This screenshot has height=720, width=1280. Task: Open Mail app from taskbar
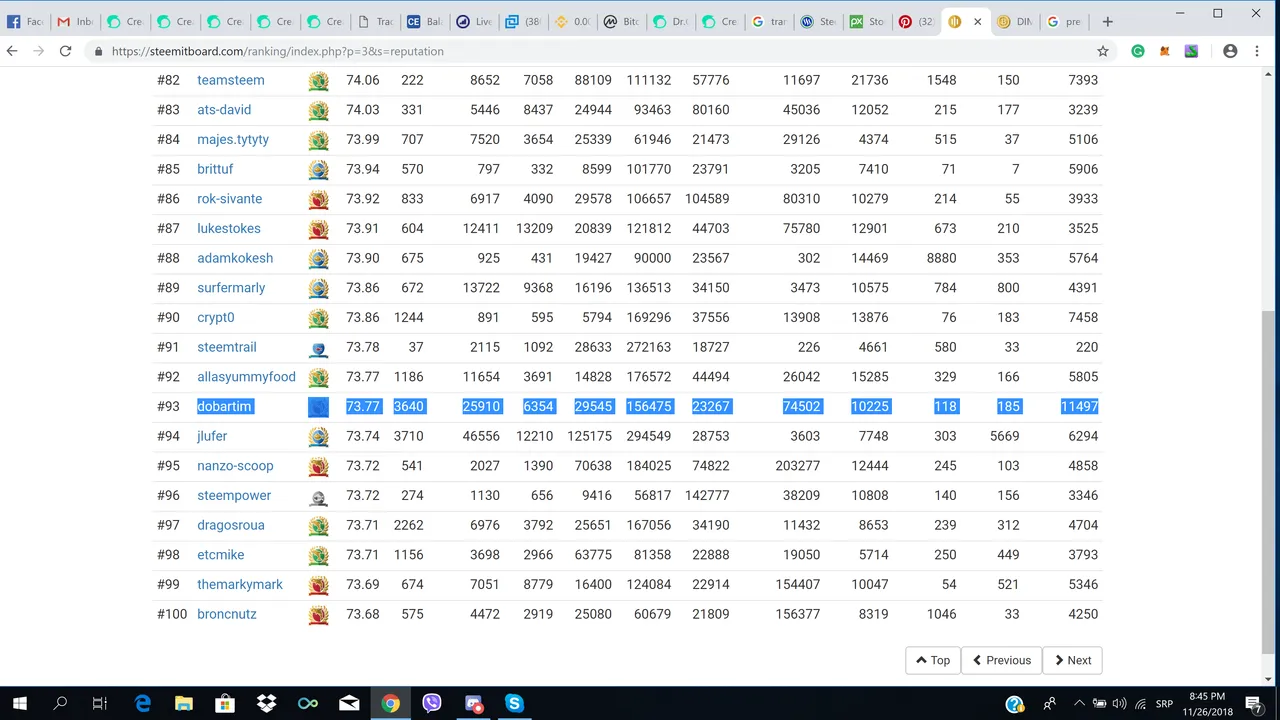(x=349, y=703)
